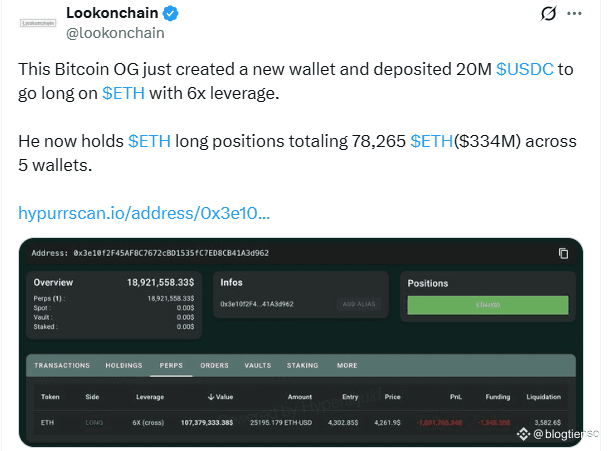Screen dimensions: 607x451
Task: Select the ETH long position row
Action: [x=301, y=422]
